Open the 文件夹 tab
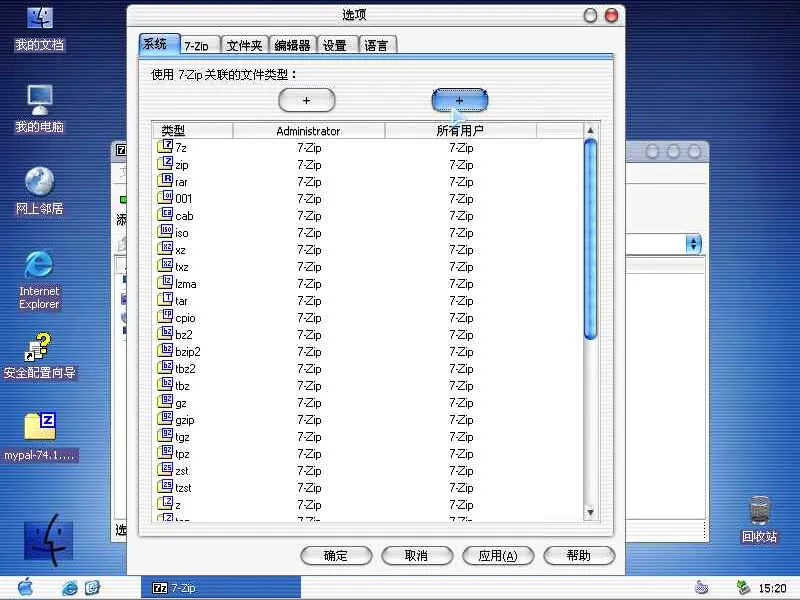Image resolution: width=800 pixels, height=600 pixels. 244,45
